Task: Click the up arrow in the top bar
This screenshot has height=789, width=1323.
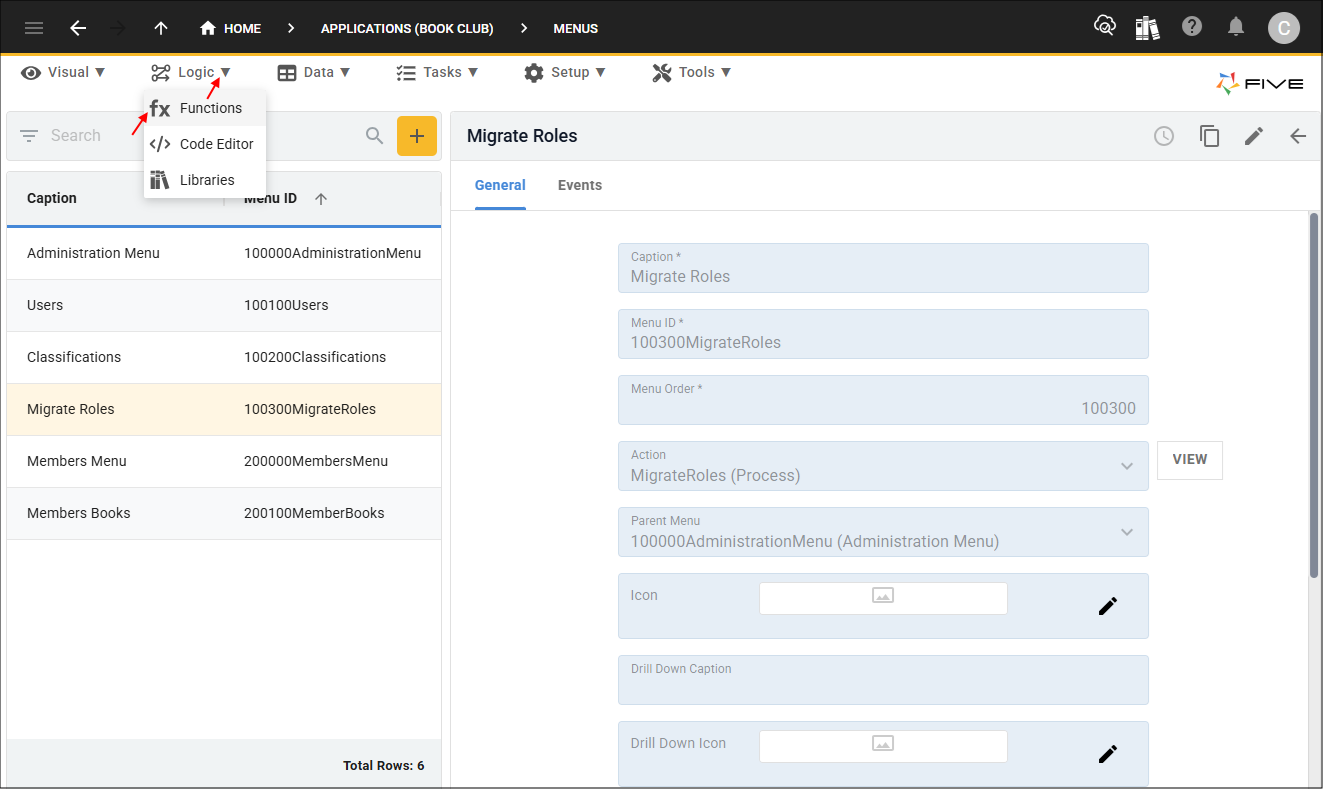Action: point(161,28)
